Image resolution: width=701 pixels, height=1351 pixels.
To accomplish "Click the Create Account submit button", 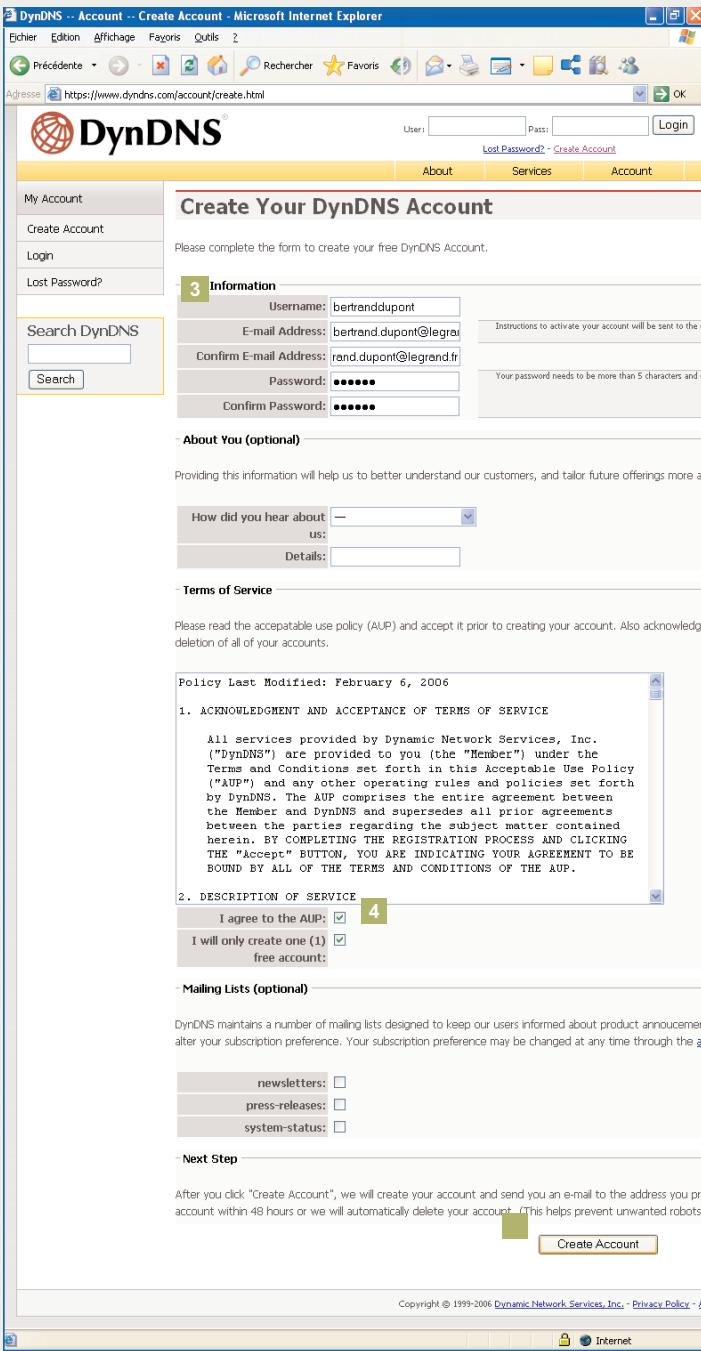I will [x=597, y=1243].
